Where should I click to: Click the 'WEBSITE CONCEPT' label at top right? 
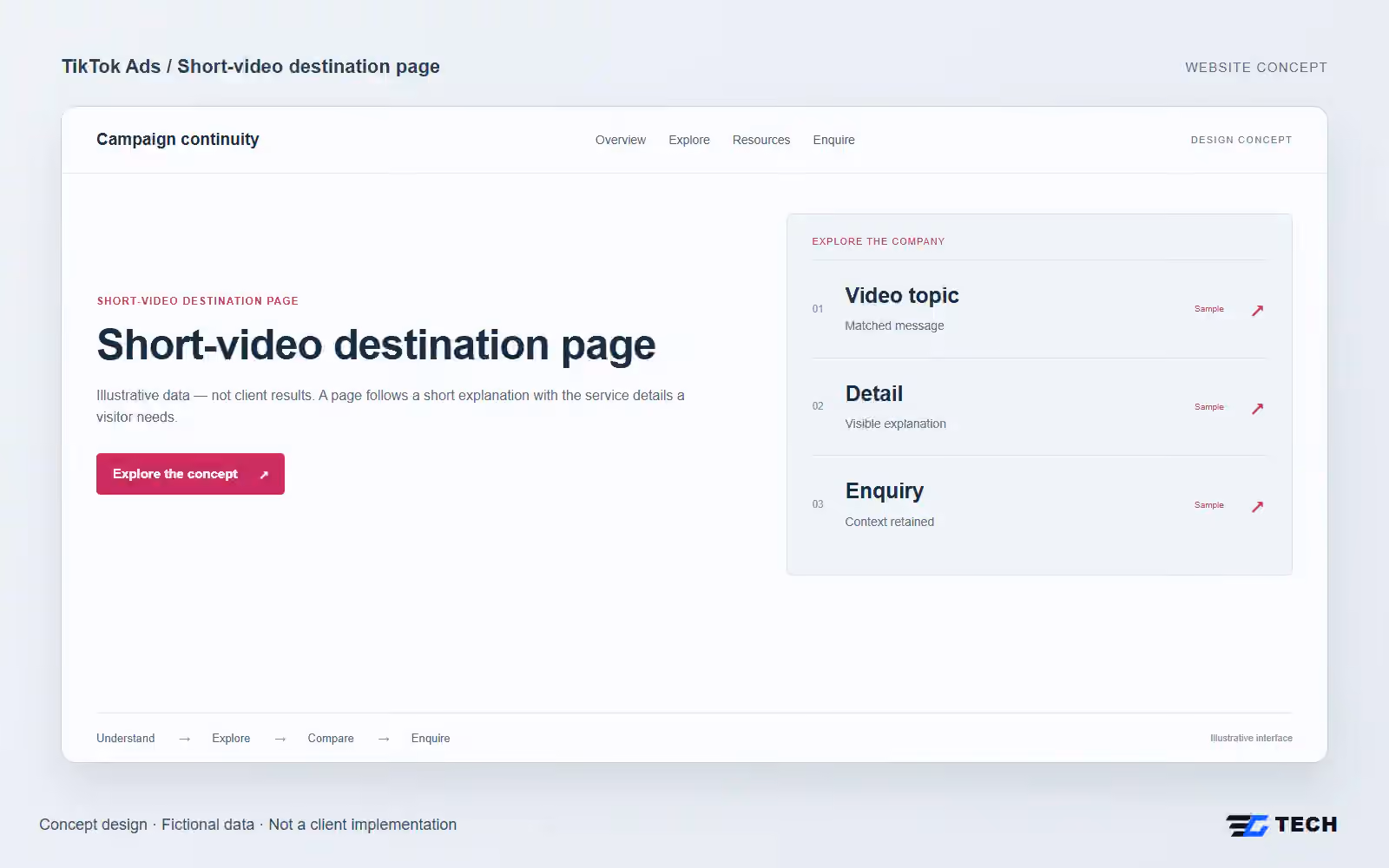pyautogui.click(x=1255, y=68)
